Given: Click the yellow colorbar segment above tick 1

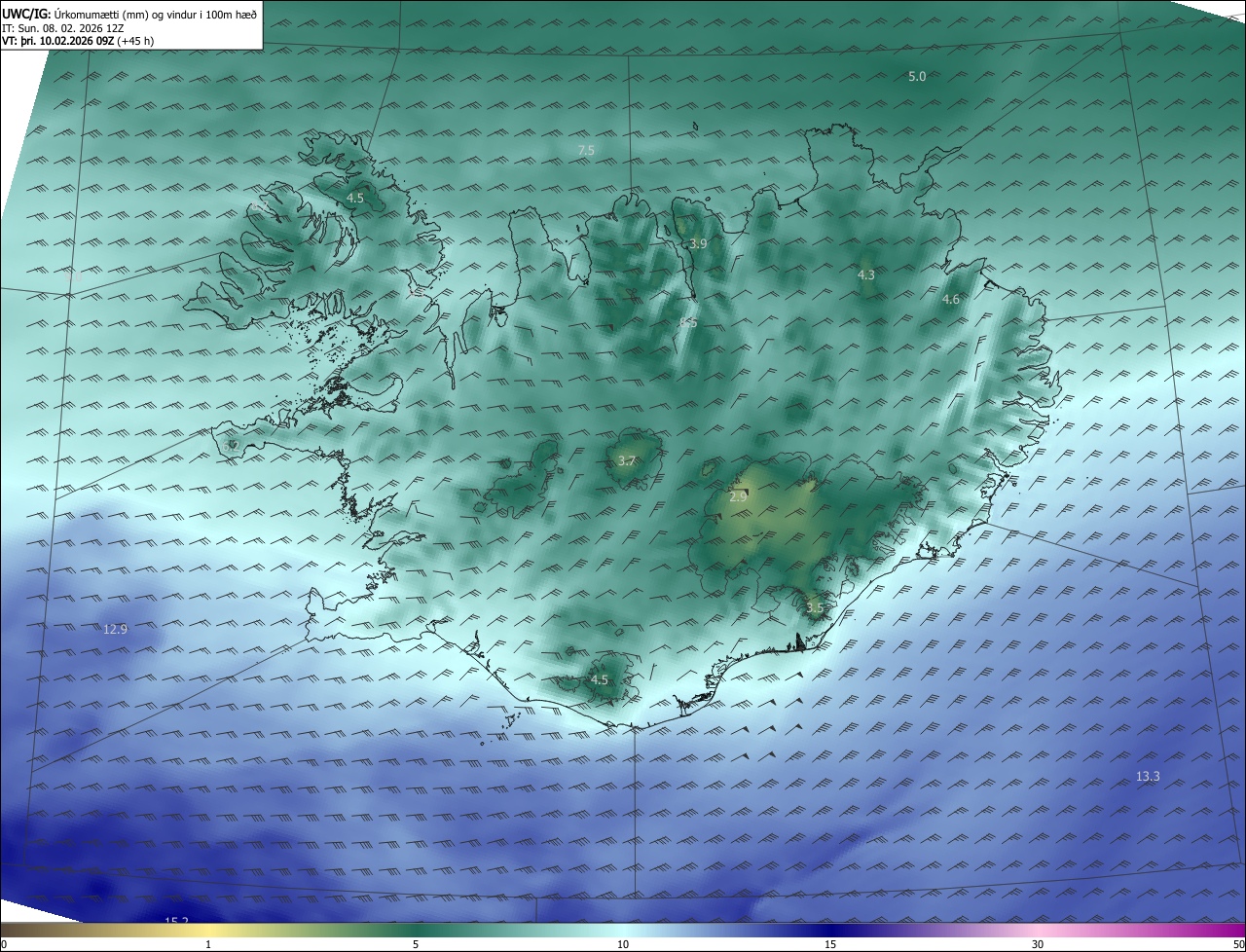Looking at the screenshot, I should [208, 931].
